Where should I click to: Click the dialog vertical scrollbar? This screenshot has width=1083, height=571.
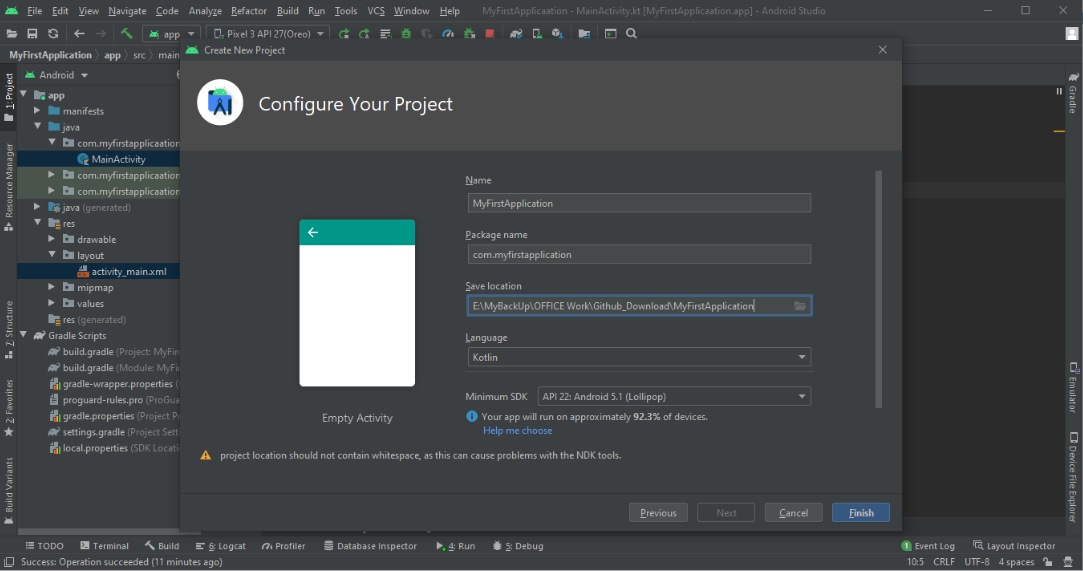point(879,289)
